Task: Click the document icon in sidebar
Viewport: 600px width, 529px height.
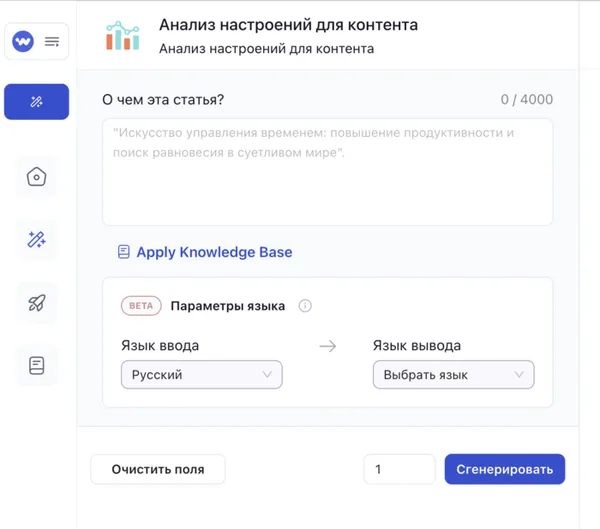Action: tap(36, 366)
